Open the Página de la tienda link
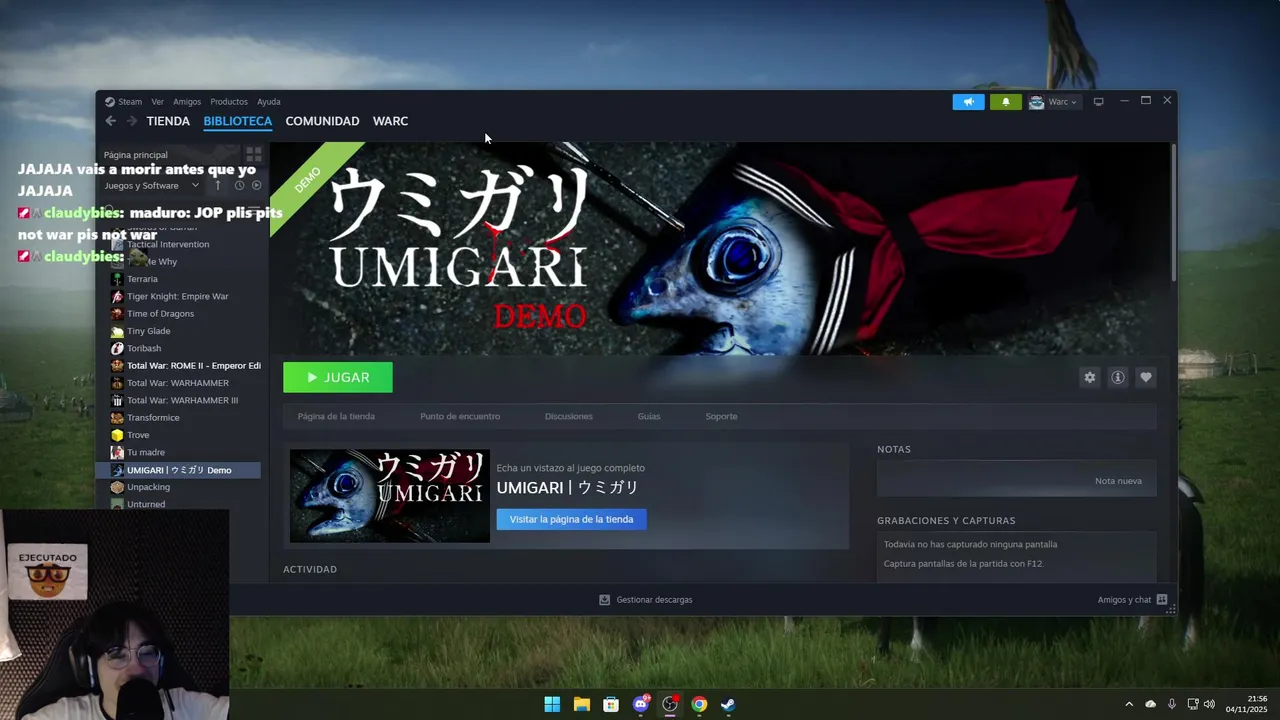1280x720 pixels. 336,416
